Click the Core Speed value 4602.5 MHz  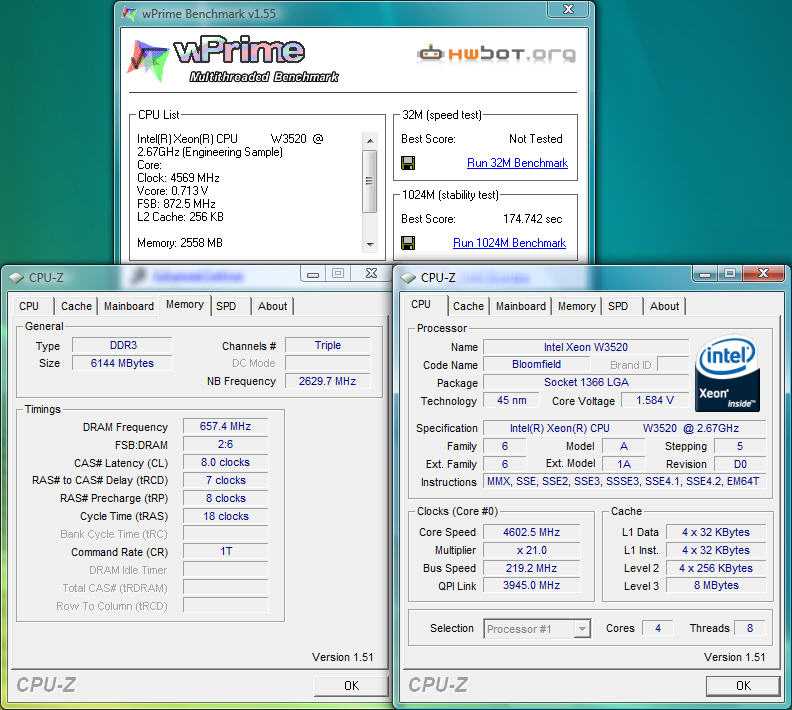[x=531, y=532]
